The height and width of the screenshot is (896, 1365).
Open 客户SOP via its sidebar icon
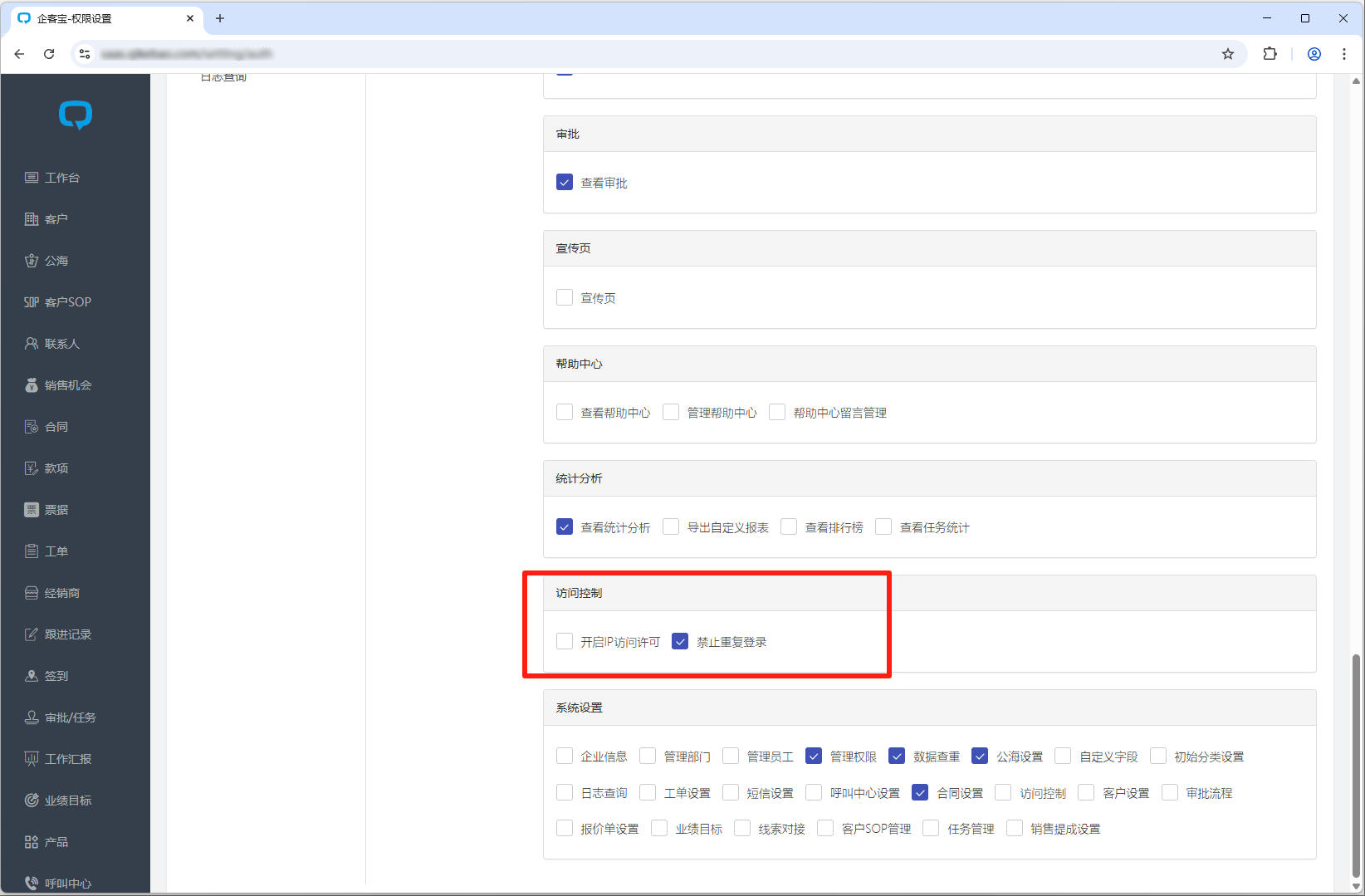point(32,302)
